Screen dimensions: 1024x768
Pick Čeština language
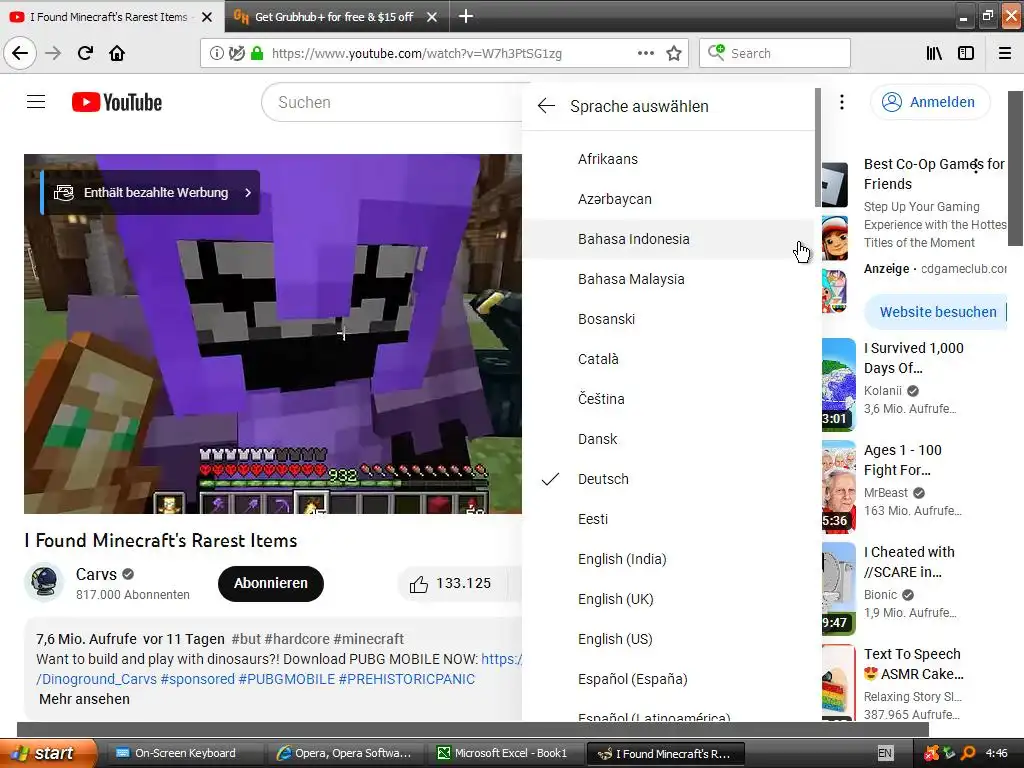[668, 399]
